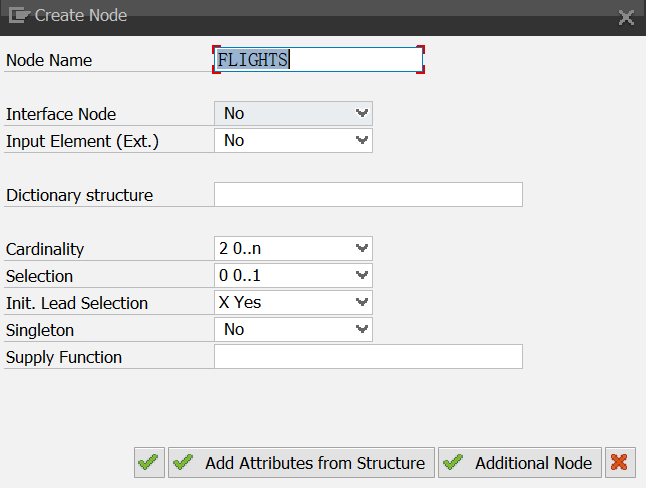This screenshot has height=488, width=646.
Task: Click the Interface Node dropdown arrow
Action: (x=362, y=113)
